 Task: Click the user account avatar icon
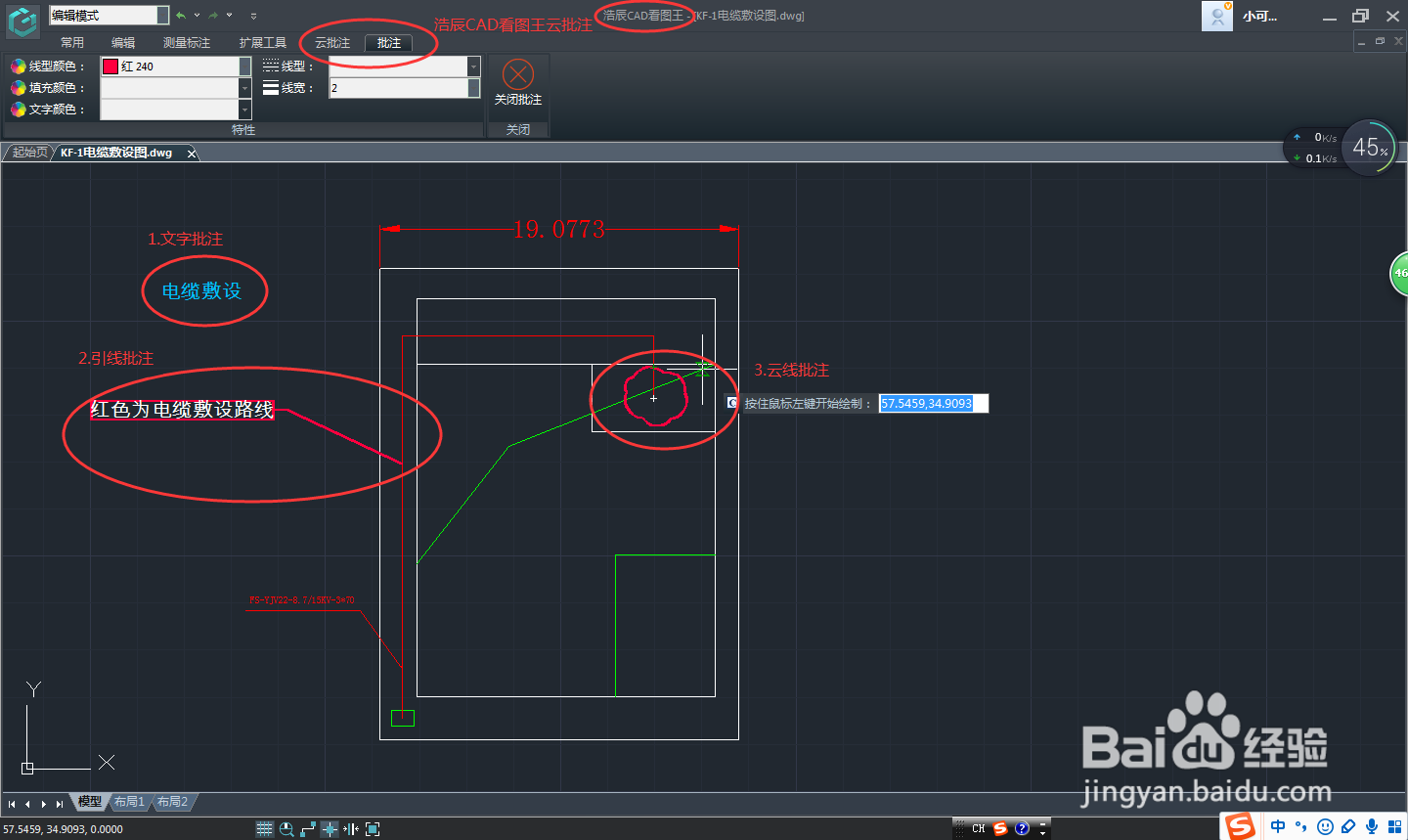tap(1217, 17)
